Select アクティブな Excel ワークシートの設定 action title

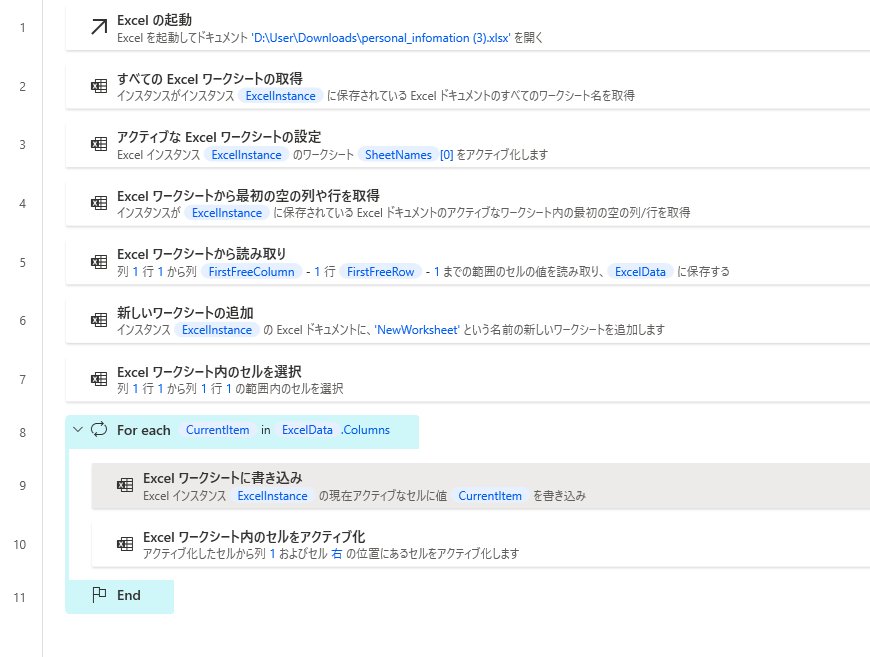coord(219,137)
